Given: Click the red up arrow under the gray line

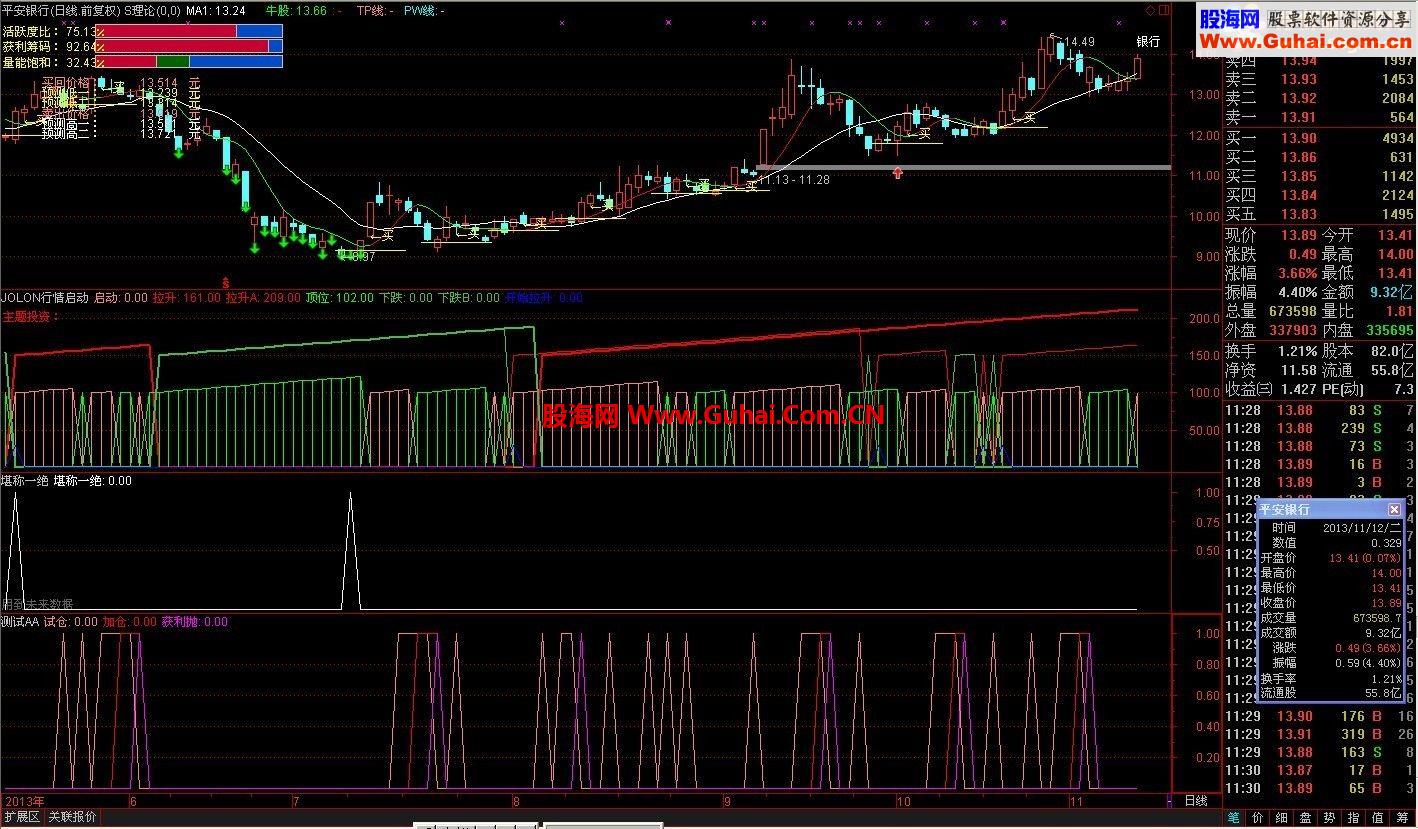Looking at the screenshot, I should coord(898,173).
